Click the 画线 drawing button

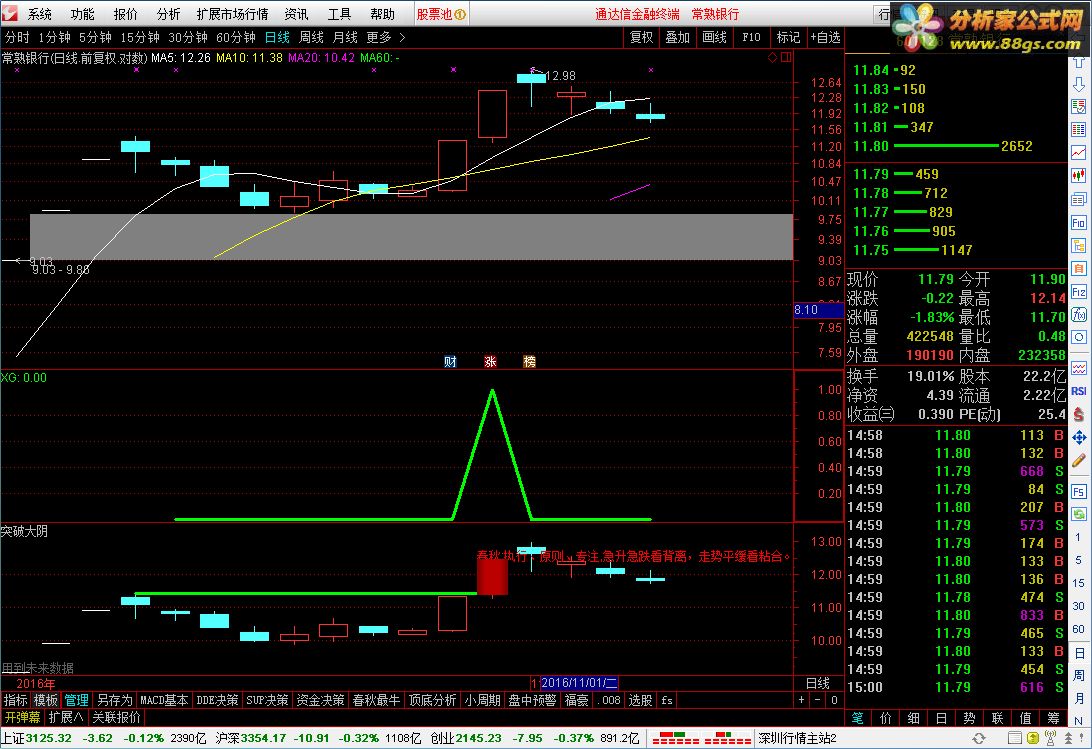tap(715, 37)
